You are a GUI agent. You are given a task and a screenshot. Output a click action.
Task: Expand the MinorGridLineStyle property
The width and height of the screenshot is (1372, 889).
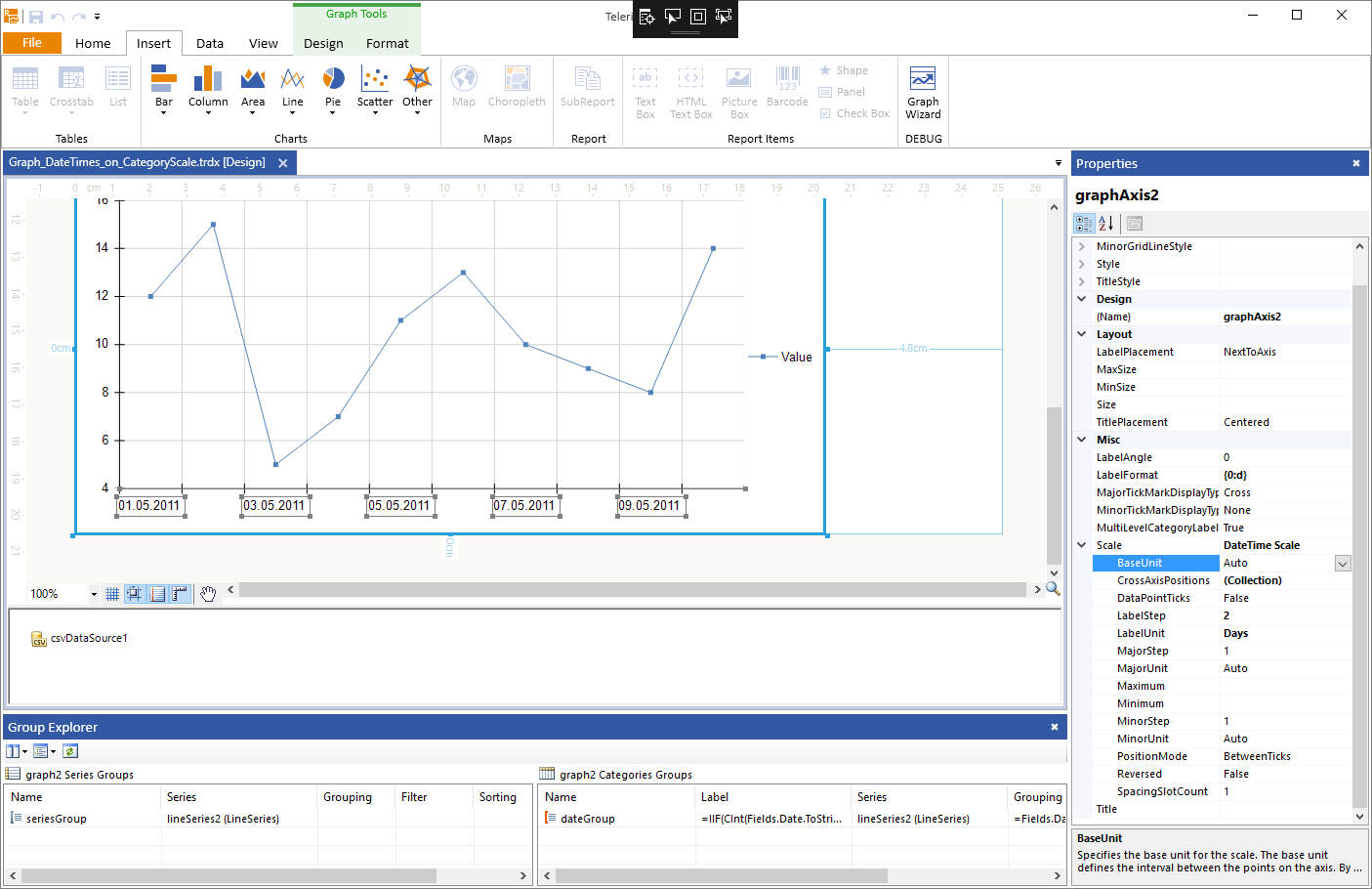1081,246
